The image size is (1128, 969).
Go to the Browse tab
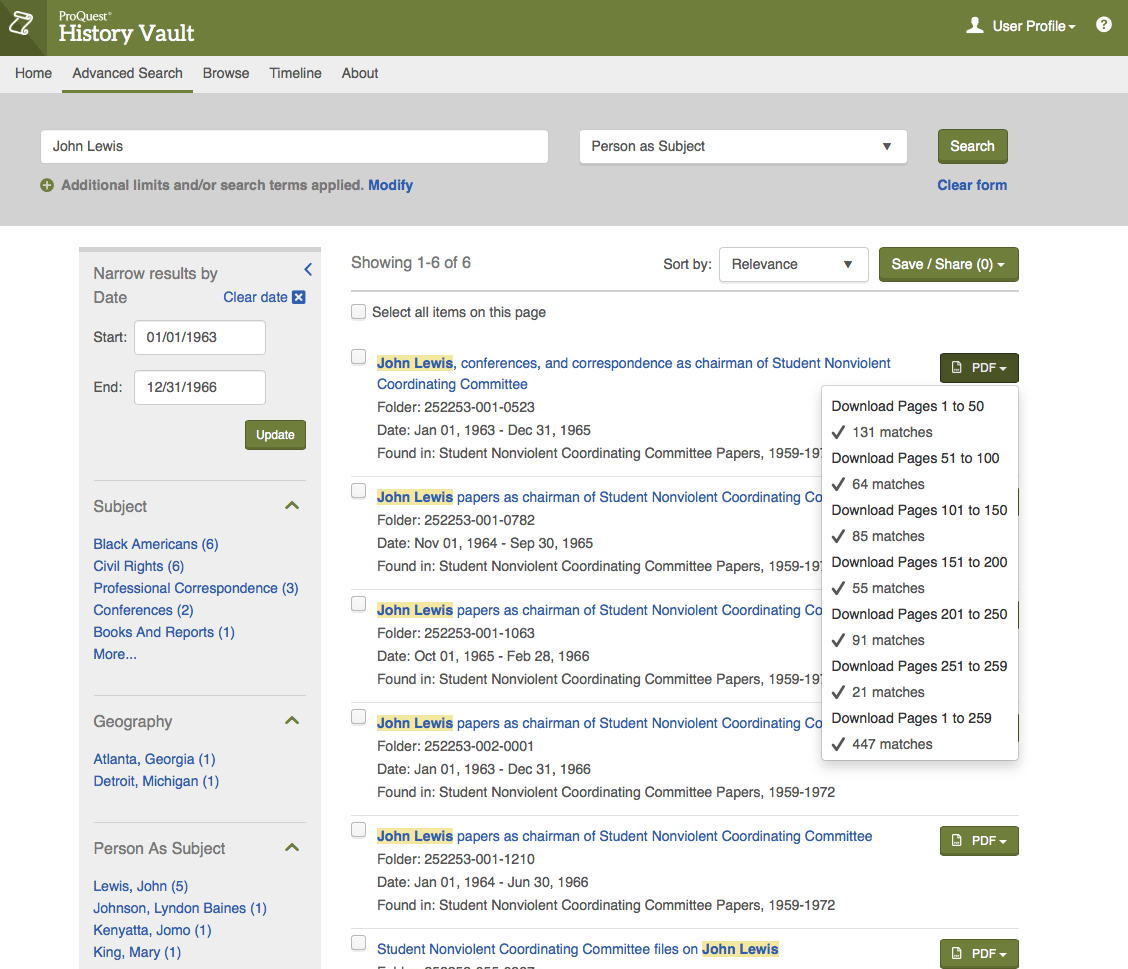[226, 73]
